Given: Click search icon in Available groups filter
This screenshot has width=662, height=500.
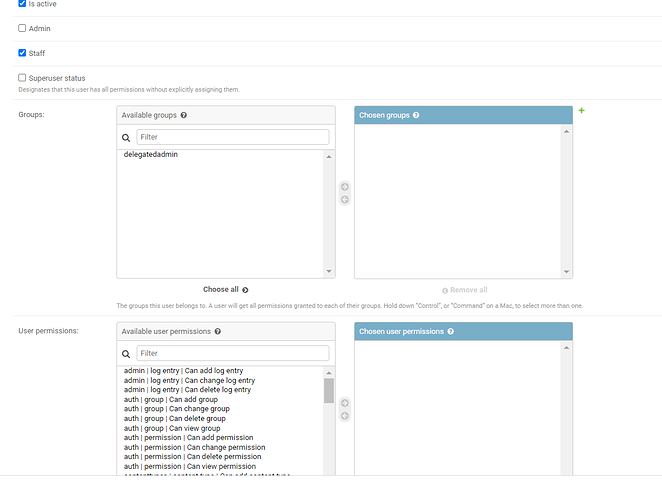Looking at the screenshot, I should tap(126, 138).
